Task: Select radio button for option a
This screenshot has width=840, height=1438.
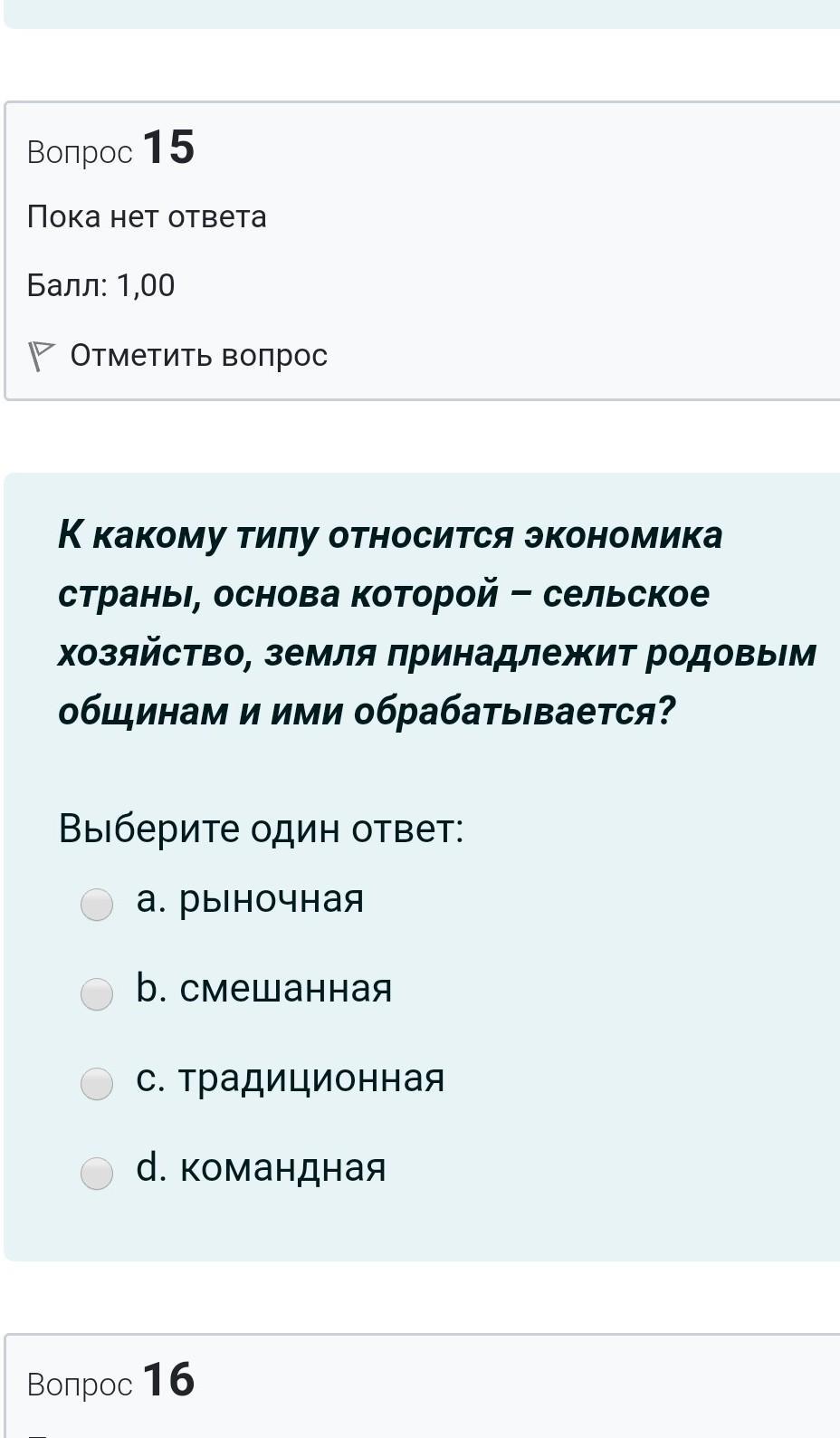Action: click(x=97, y=904)
